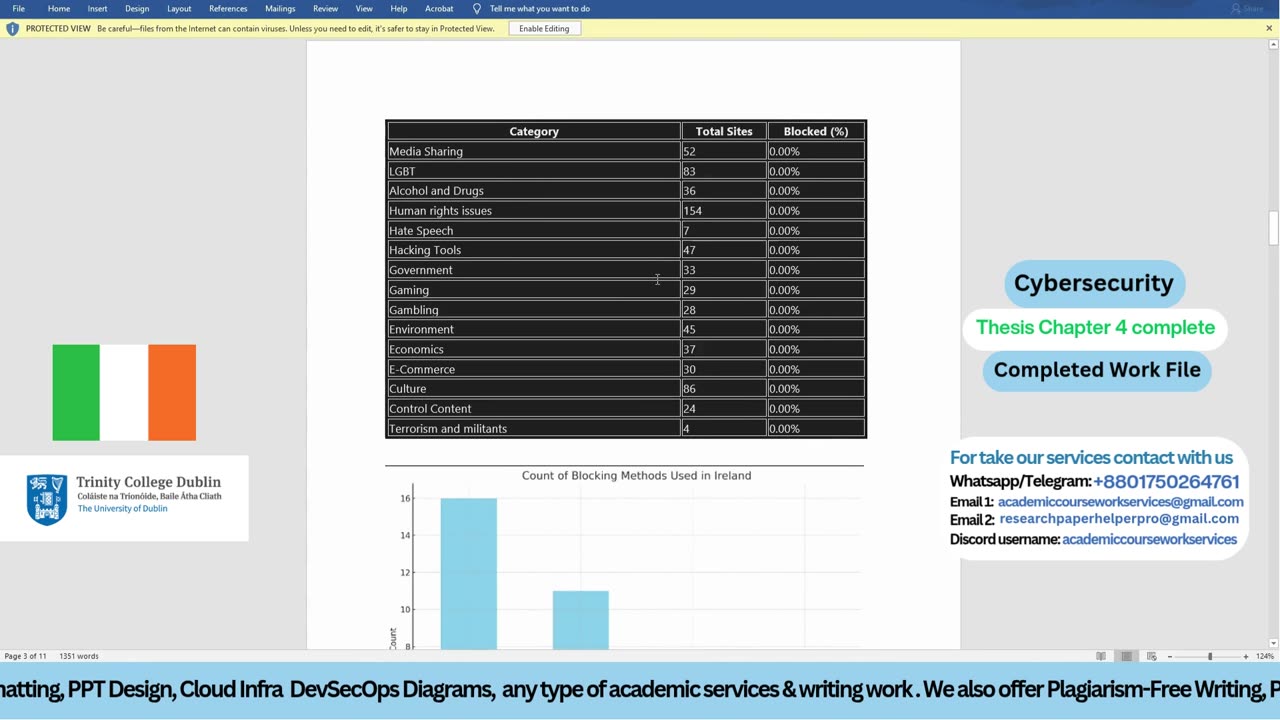Viewport: 1280px width, 720px height.
Task: Click the zoom in plus icon
Action: [1246, 656]
